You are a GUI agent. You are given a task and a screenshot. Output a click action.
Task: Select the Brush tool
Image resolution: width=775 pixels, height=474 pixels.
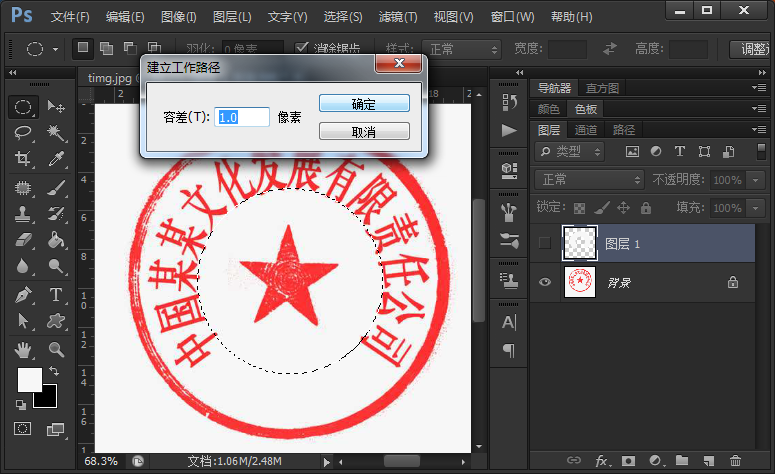[x=55, y=188]
